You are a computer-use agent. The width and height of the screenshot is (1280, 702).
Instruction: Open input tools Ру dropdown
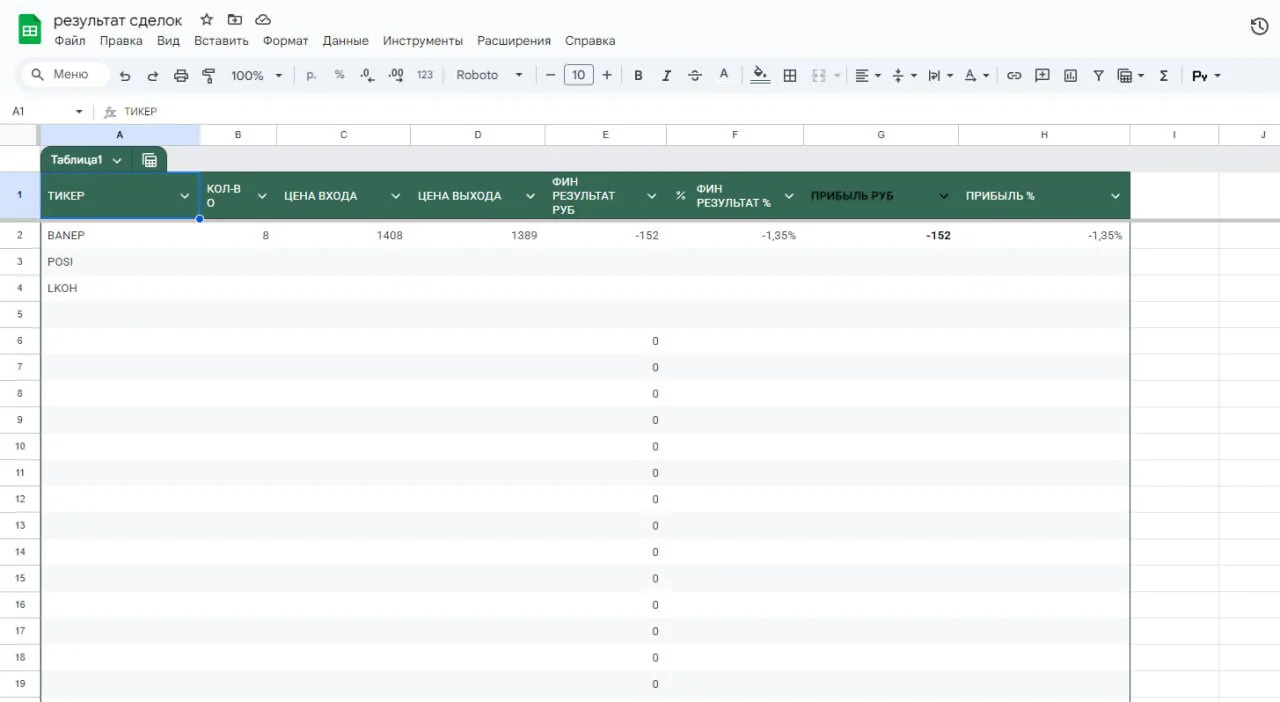pyautogui.click(x=1206, y=75)
